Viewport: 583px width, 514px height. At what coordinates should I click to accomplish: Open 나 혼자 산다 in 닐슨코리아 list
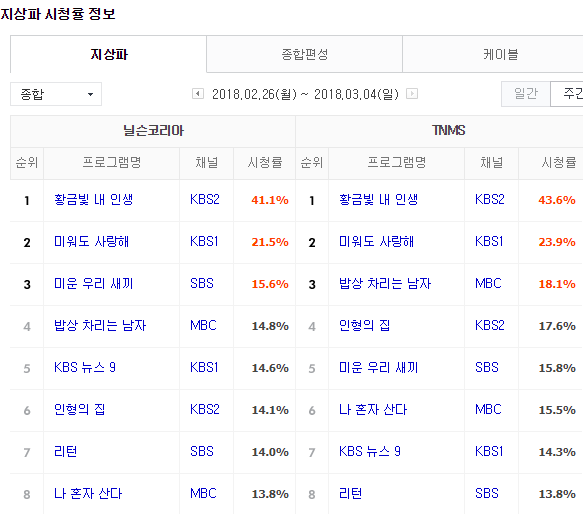click(x=88, y=494)
